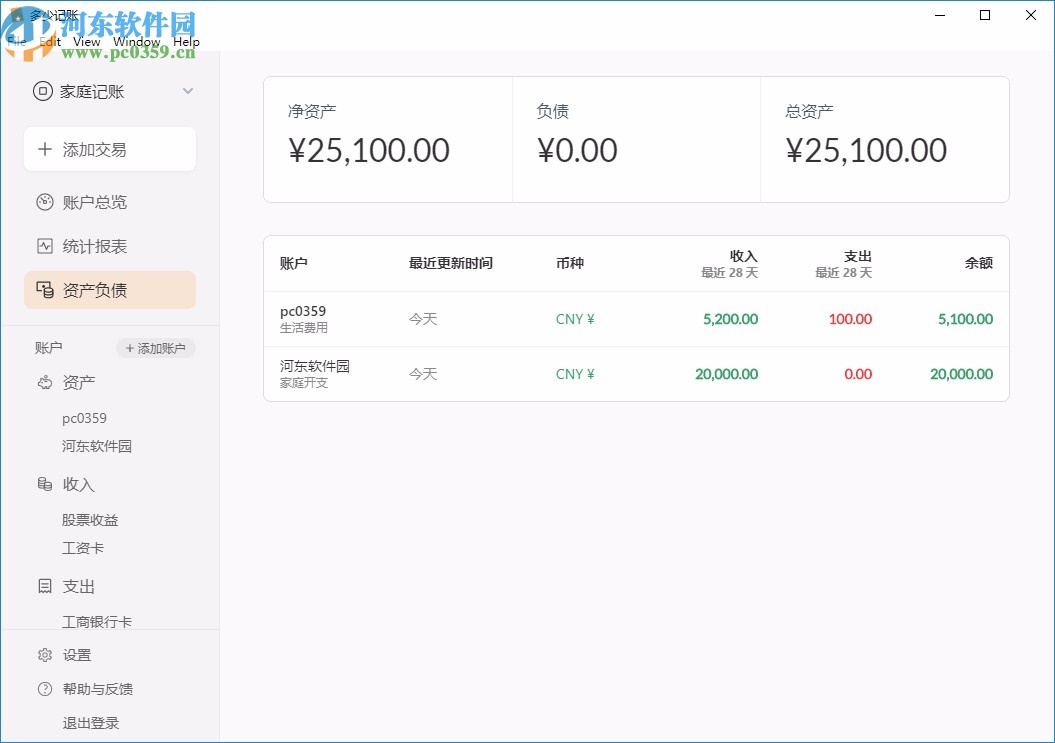
Task: Maximize the application window
Action: (985, 15)
